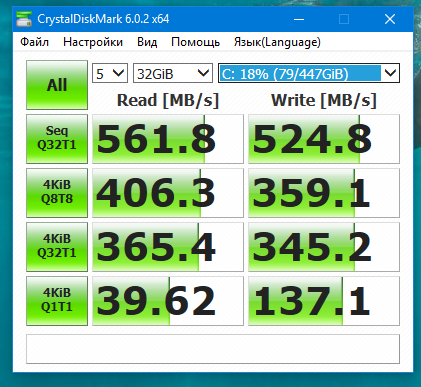Start the 4KiB Q1T1 test
This screenshot has height=387, width=421.
click(57, 301)
